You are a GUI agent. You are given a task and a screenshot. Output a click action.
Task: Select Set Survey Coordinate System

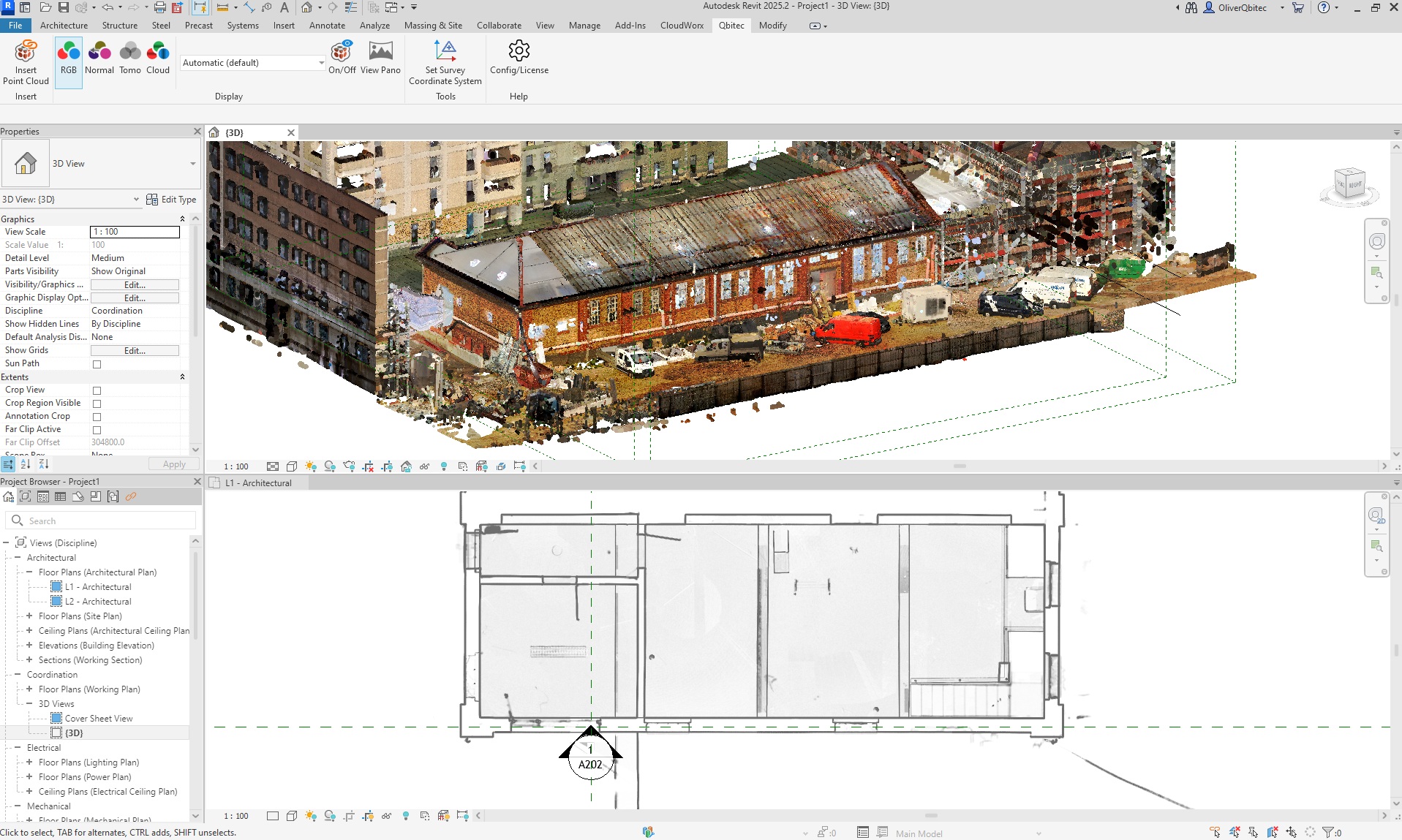tap(445, 62)
